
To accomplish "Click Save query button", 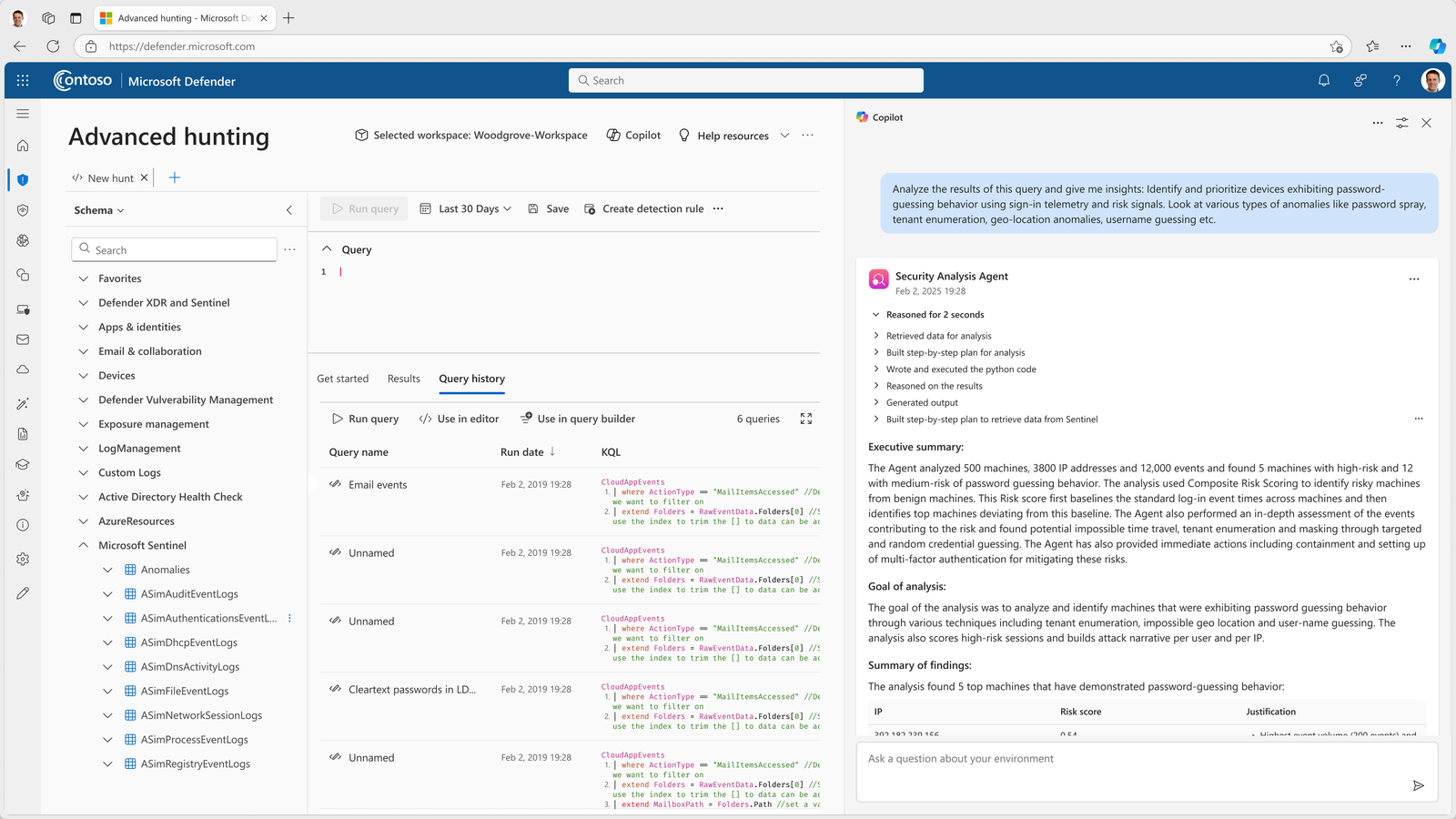I will [549, 209].
